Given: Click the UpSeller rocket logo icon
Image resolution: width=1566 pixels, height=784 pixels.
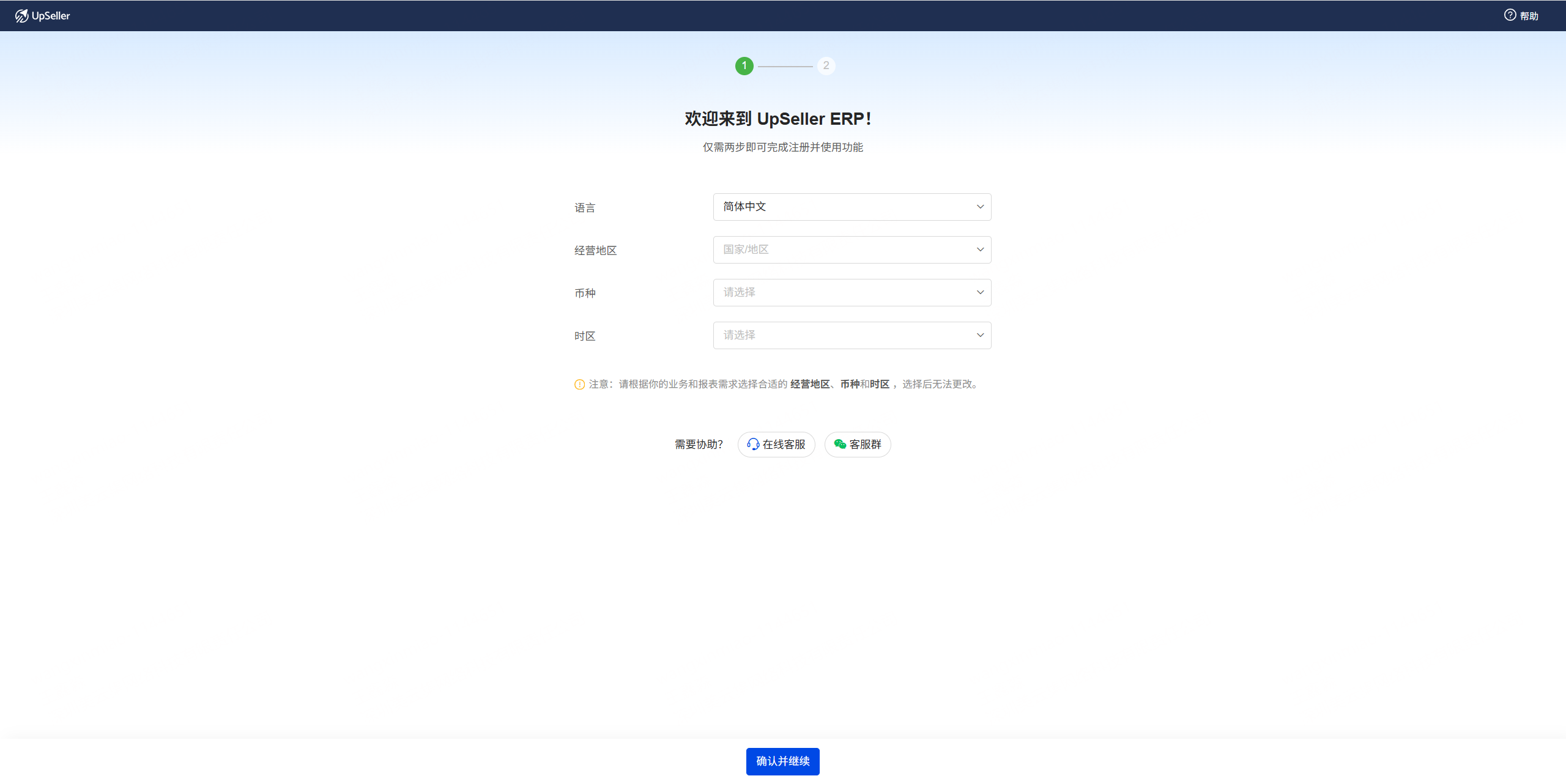Looking at the screenshot, I should [x=22, y=16].
